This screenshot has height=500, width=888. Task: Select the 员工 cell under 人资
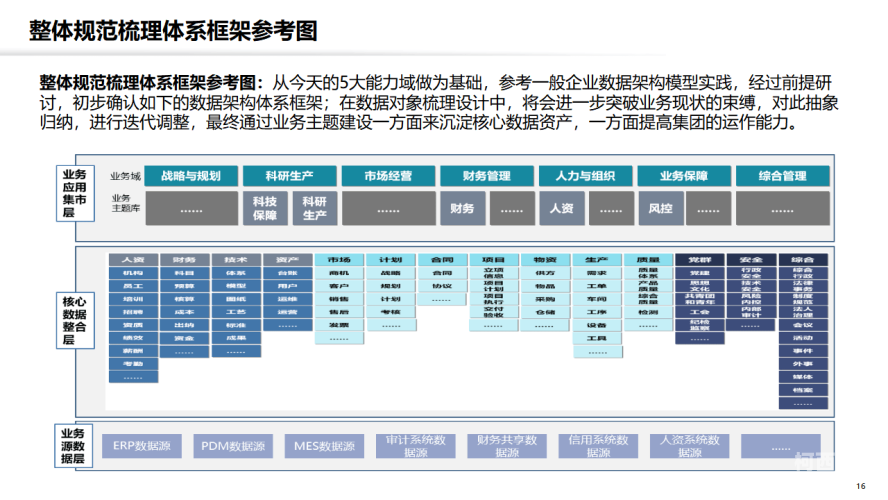[133, 286]
